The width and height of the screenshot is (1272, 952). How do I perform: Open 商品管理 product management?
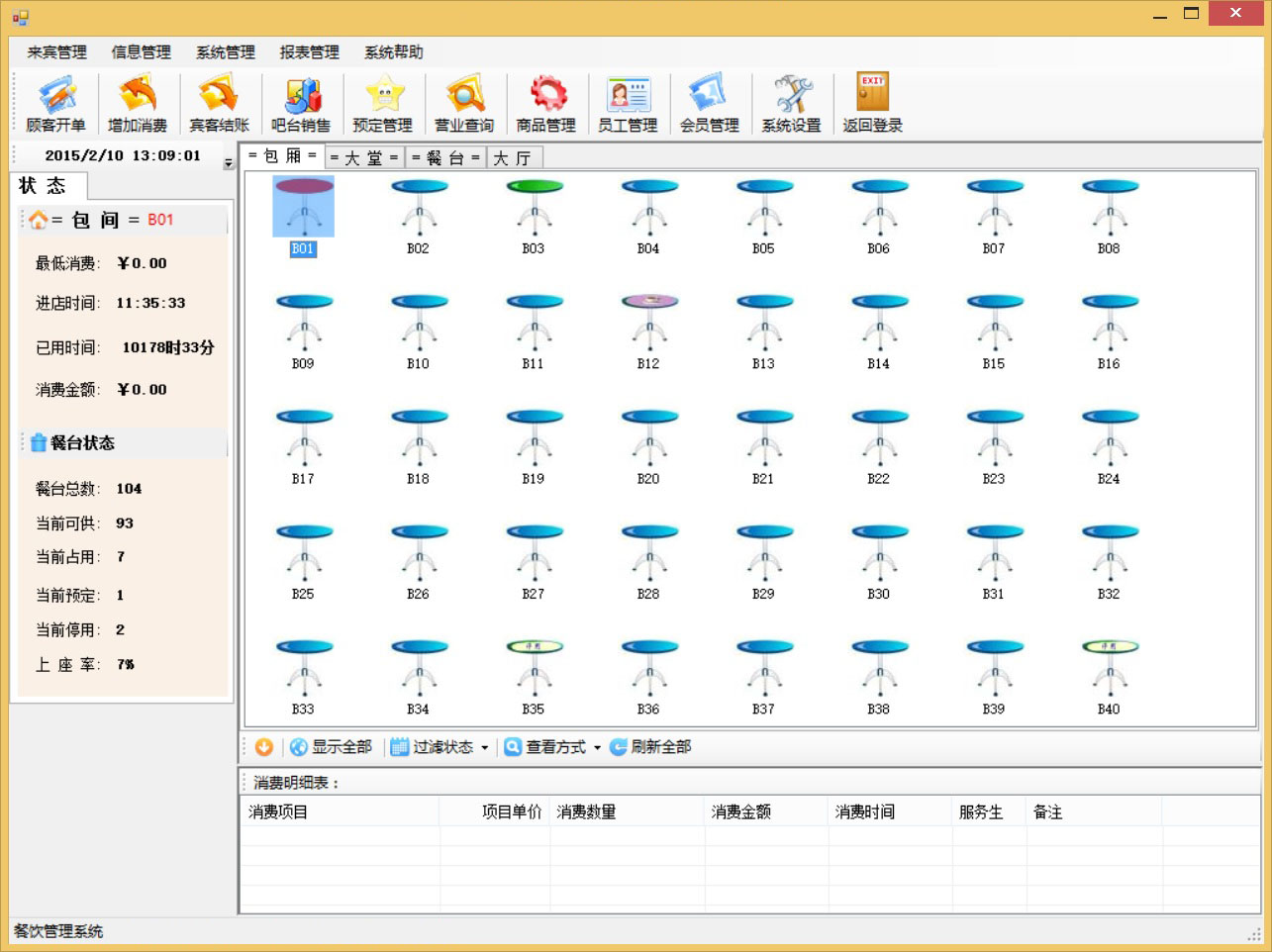click(546, 102)
